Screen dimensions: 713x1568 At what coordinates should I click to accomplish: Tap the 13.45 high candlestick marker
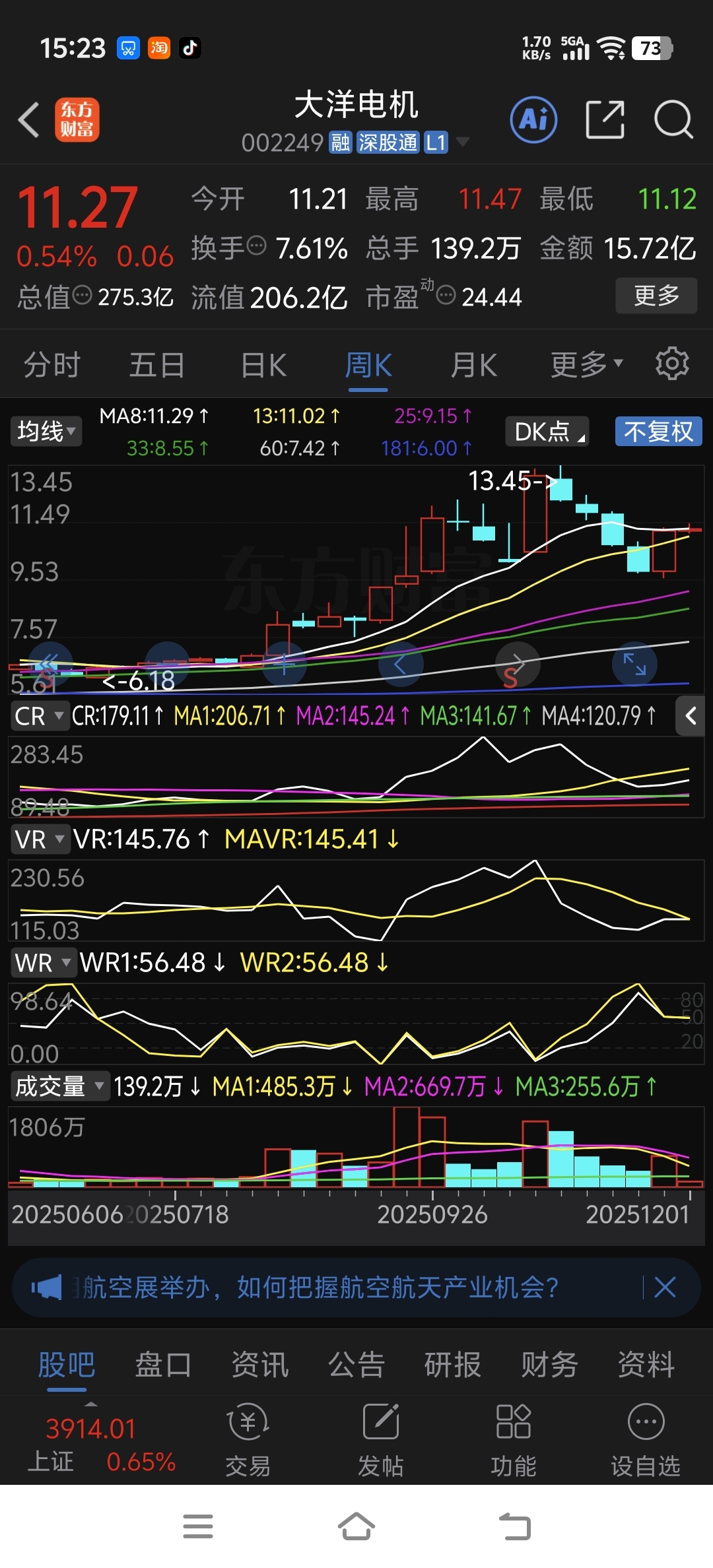tap(512, 481)
